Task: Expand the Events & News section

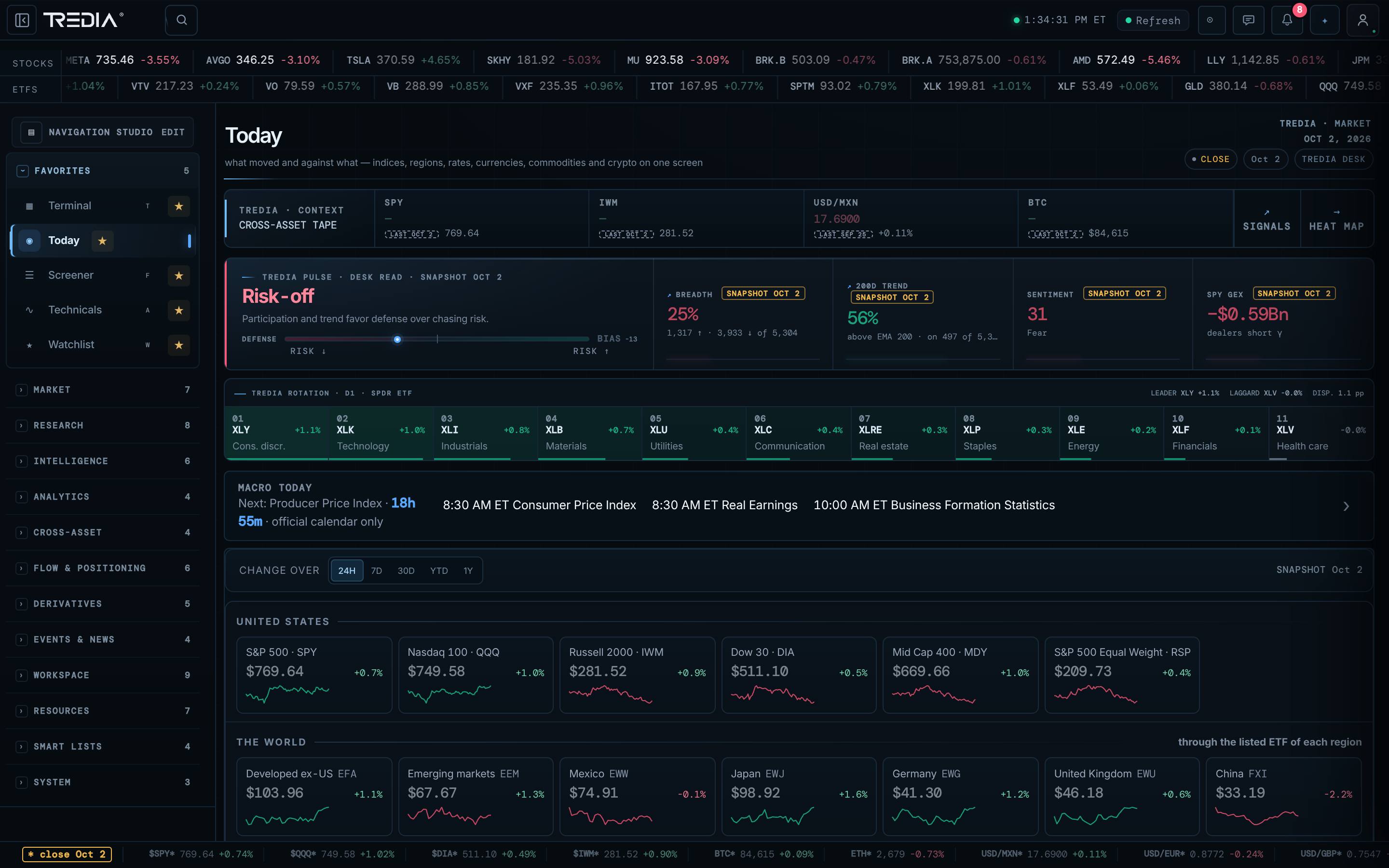Action: (21, 639)
